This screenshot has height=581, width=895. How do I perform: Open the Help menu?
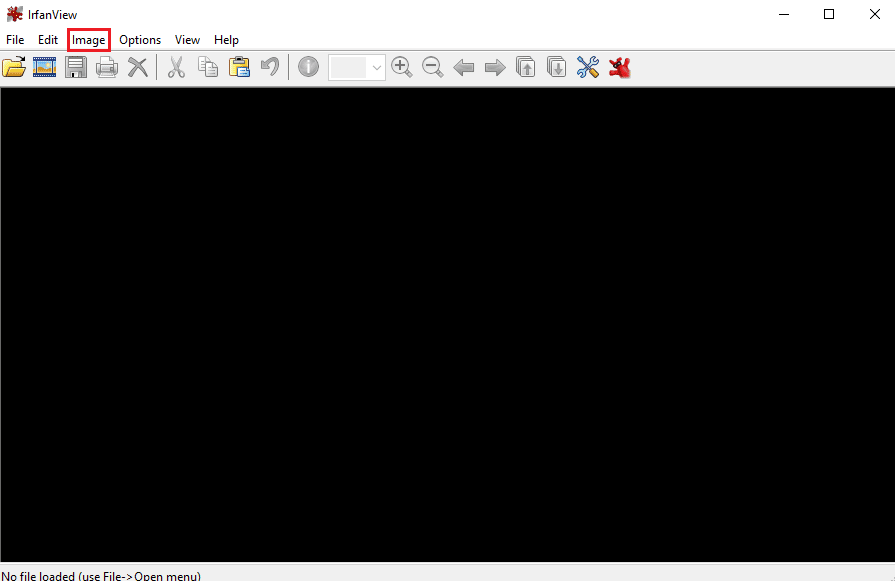pos(226,40)
